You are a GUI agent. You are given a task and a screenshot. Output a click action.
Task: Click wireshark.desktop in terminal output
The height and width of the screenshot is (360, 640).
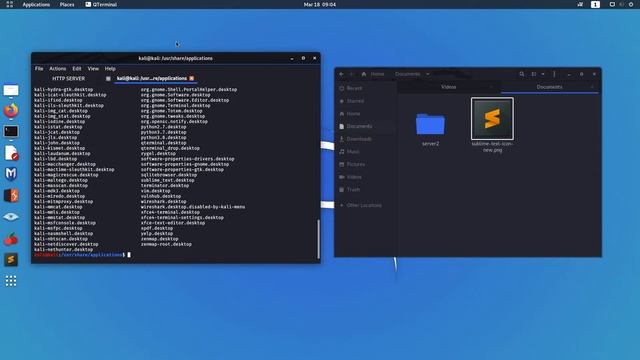tap(164, 201)
